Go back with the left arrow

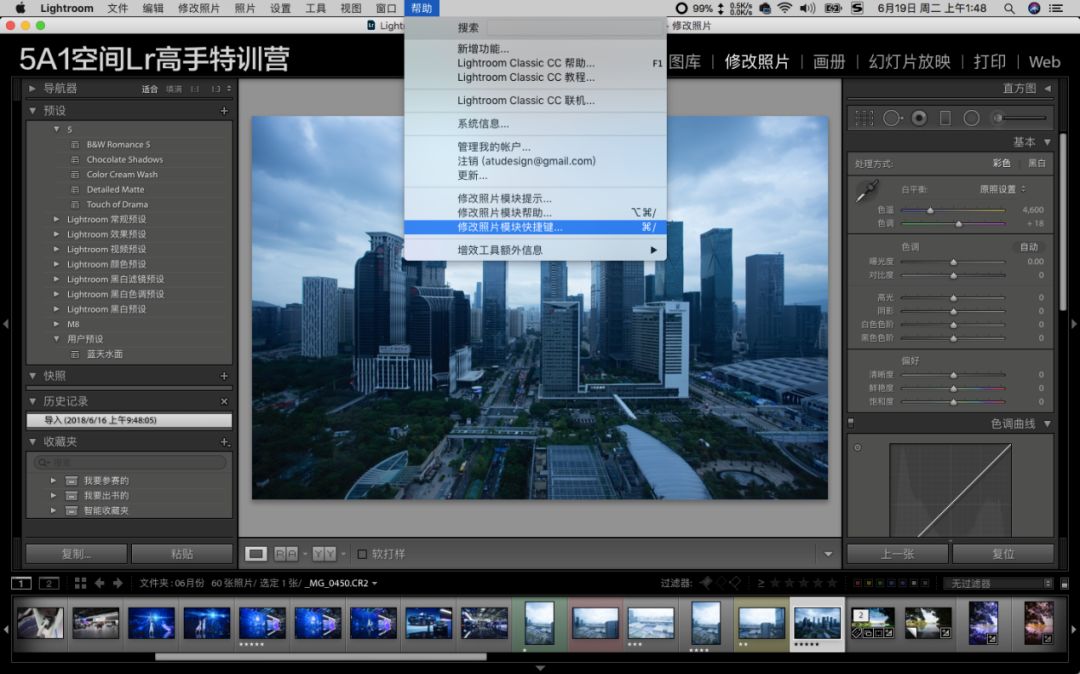point(99,583)
